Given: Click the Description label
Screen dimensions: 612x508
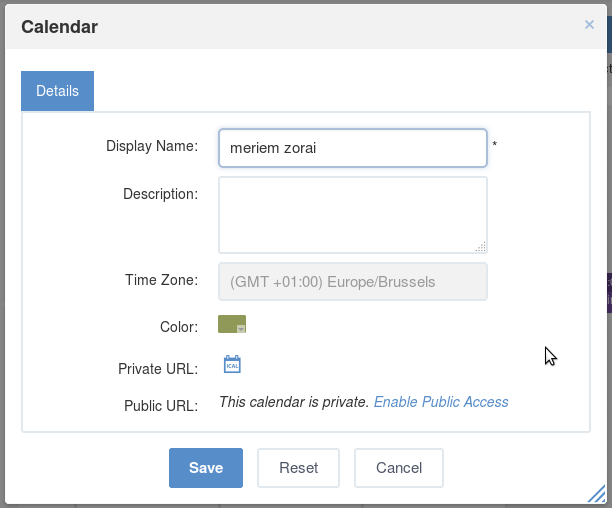Looking at the screenshot, I should (160, 194).
